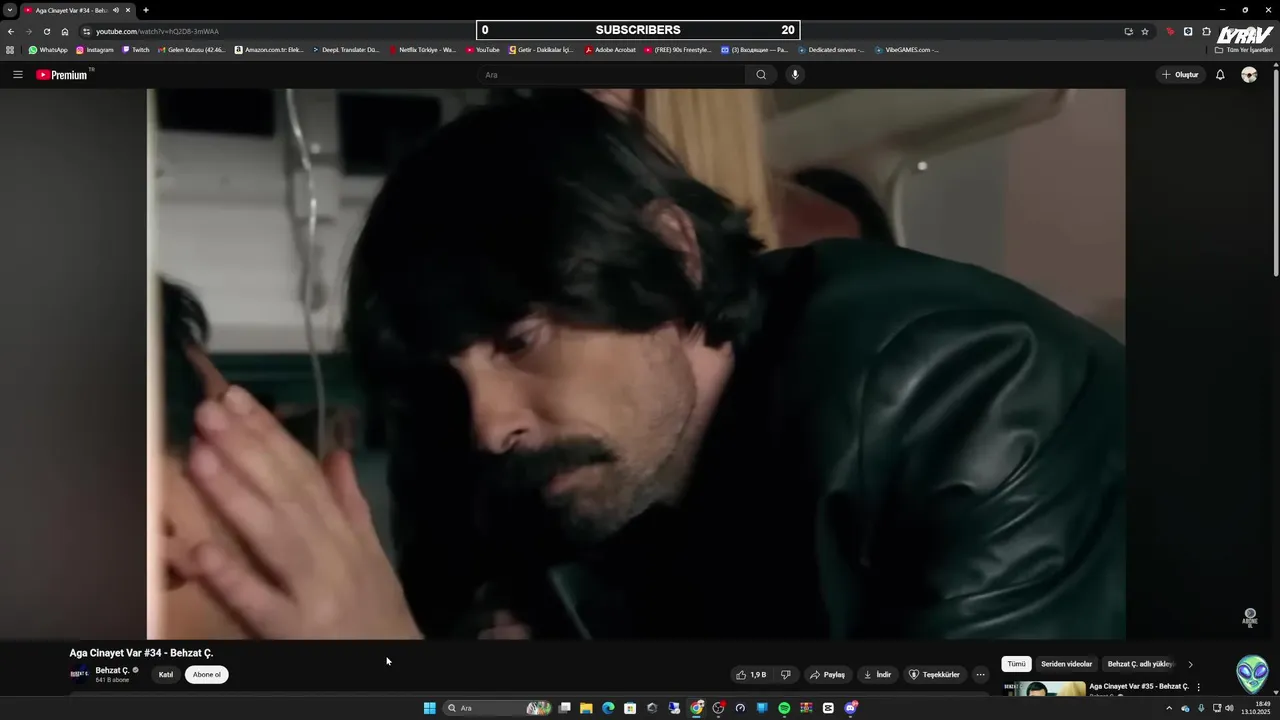Open the Chrome apps grid in bookmarks bar
1280x720 pixels.
click(x=10, y=50)
